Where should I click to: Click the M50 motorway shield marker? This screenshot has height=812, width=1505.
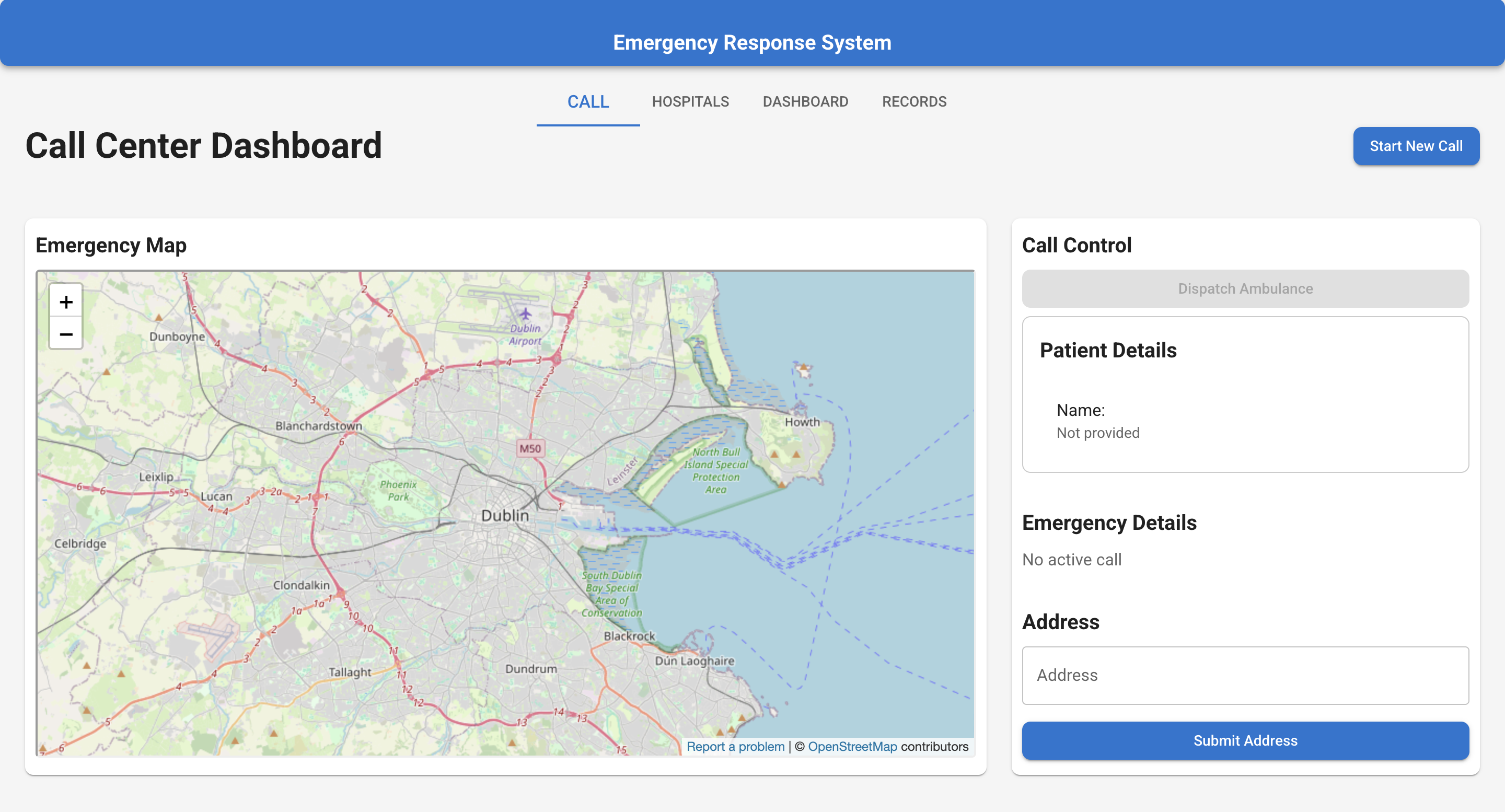(530, 448)
